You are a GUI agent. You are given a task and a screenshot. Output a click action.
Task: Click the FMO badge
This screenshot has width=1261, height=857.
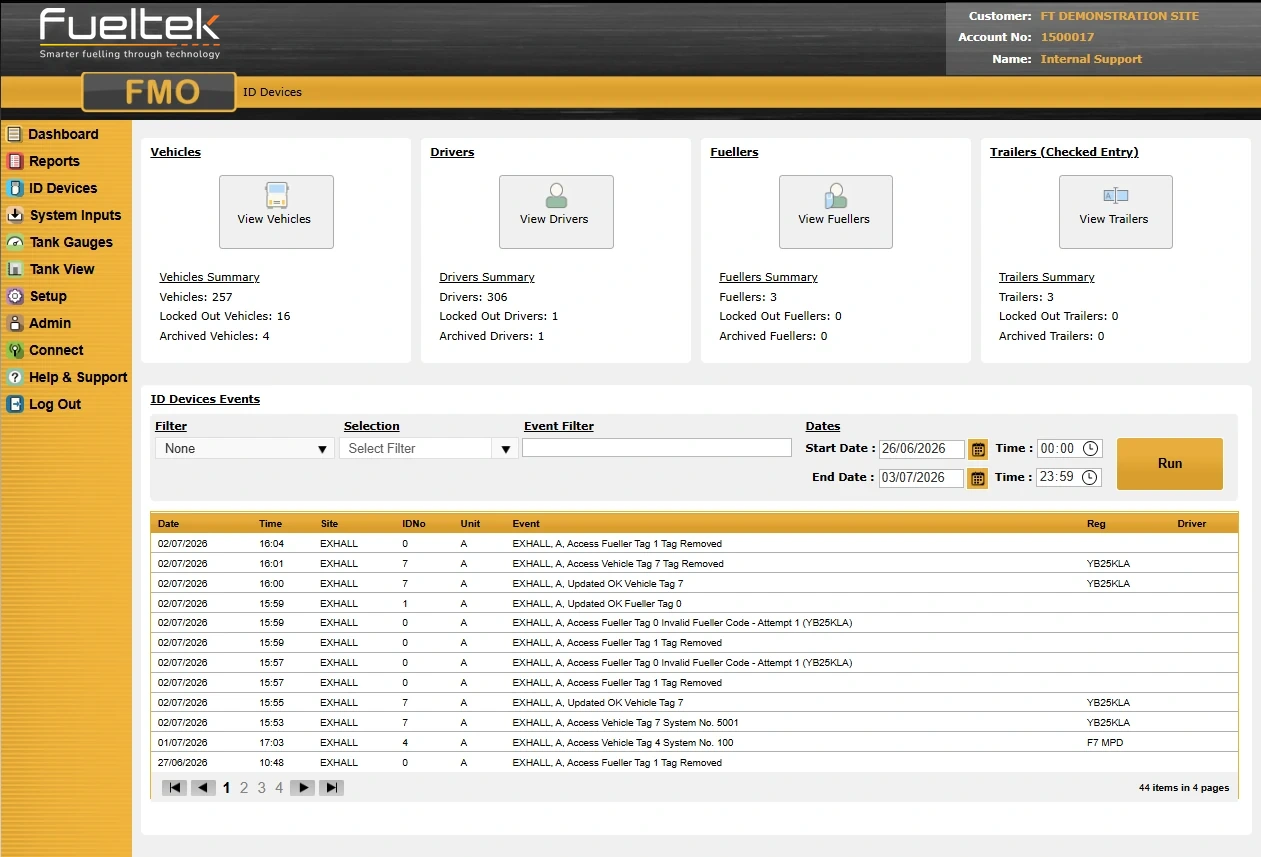pyautogui.click(x=159, y=92)
